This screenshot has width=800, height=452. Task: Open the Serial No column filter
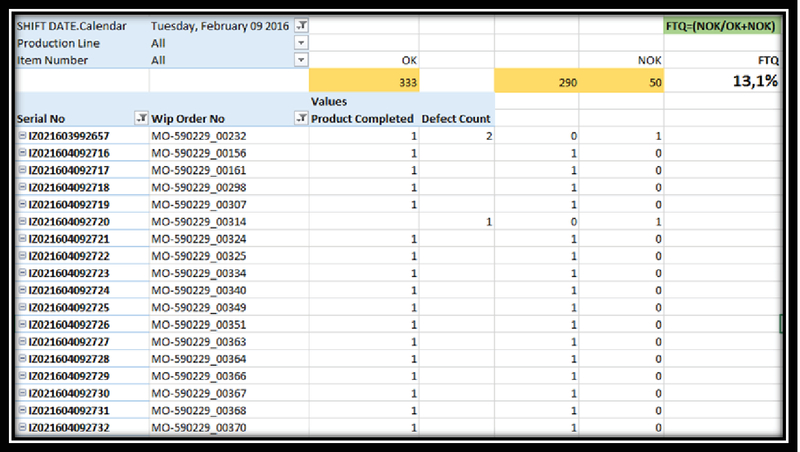click(x=140, y=119)
